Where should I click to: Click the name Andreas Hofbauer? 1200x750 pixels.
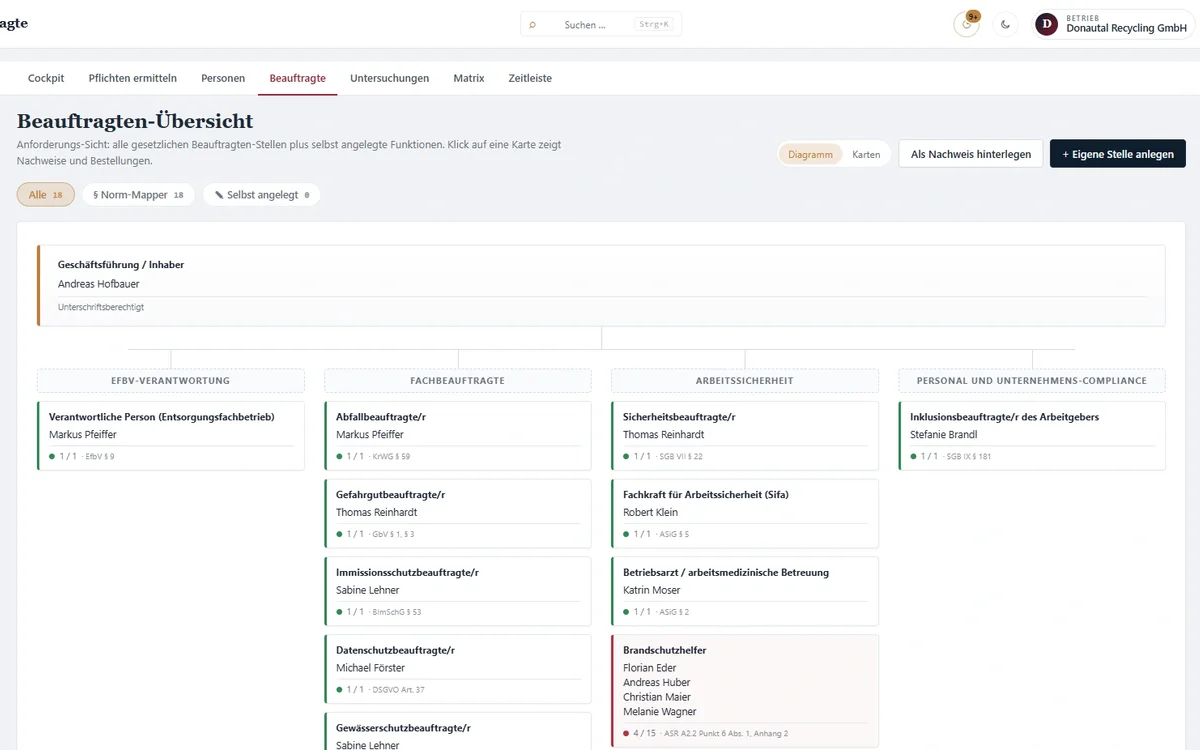[x=99, y=284]
